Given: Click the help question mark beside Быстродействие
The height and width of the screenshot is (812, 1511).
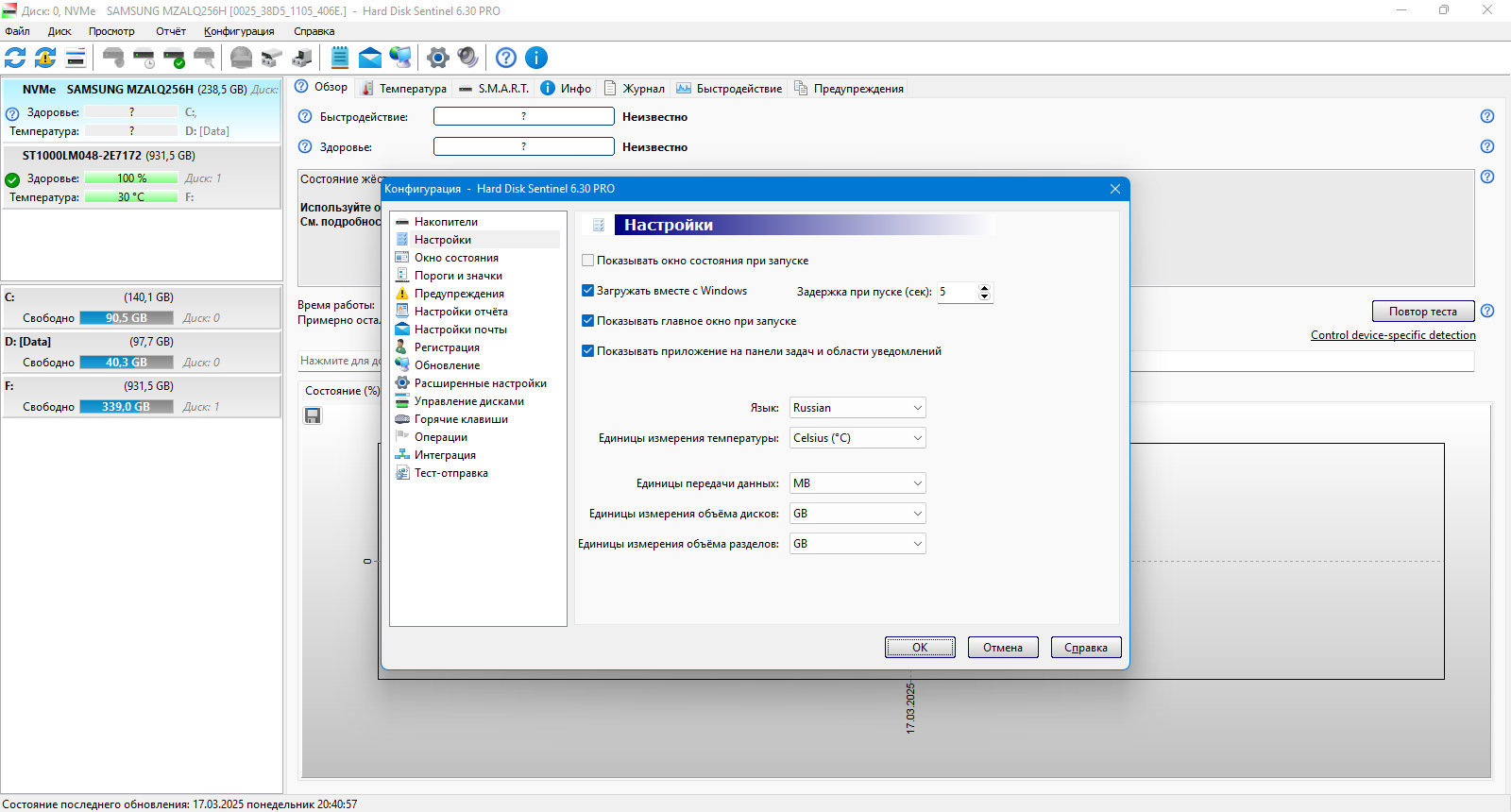Looking at the screenshot, I should coord(305,117).
